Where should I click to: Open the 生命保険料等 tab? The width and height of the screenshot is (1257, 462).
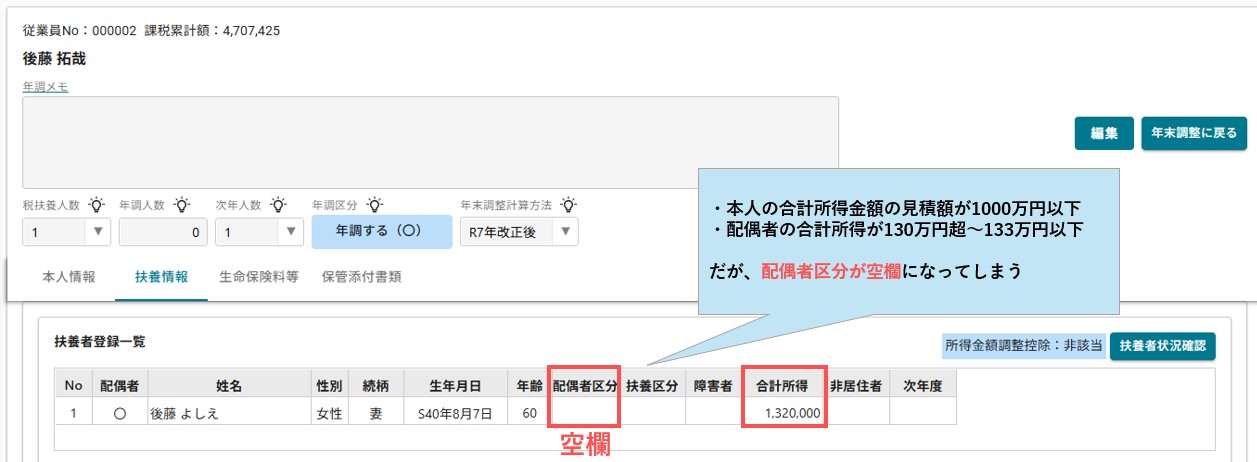[259, 277]
